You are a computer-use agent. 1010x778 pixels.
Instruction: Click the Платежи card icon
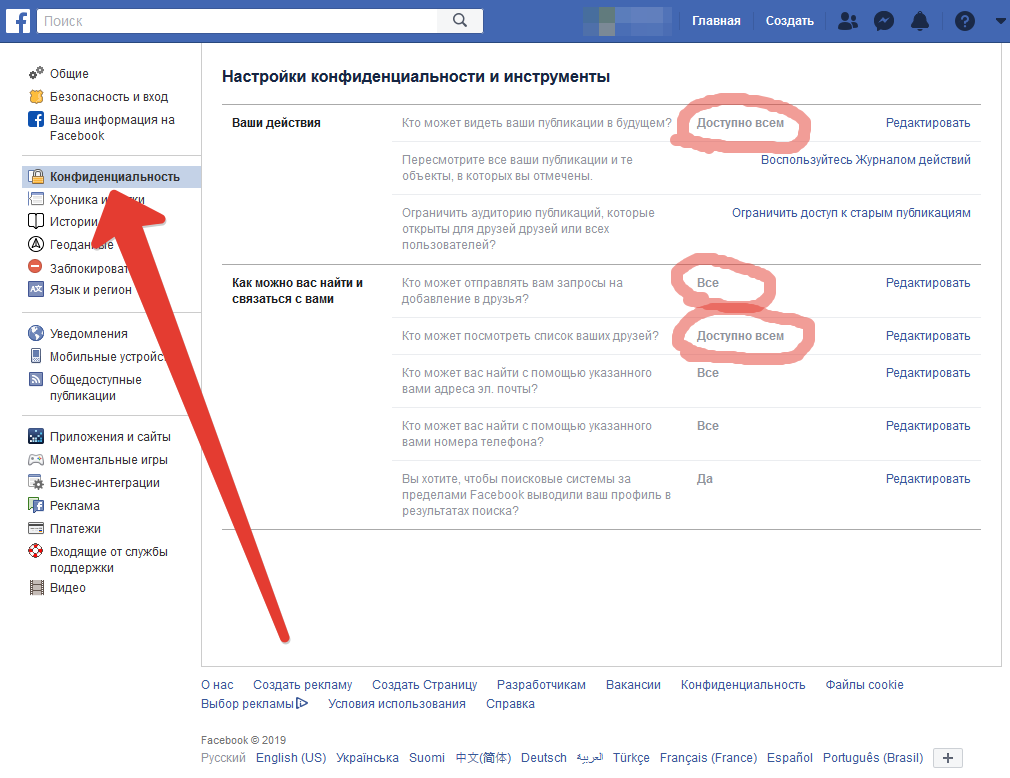[36, 528]
